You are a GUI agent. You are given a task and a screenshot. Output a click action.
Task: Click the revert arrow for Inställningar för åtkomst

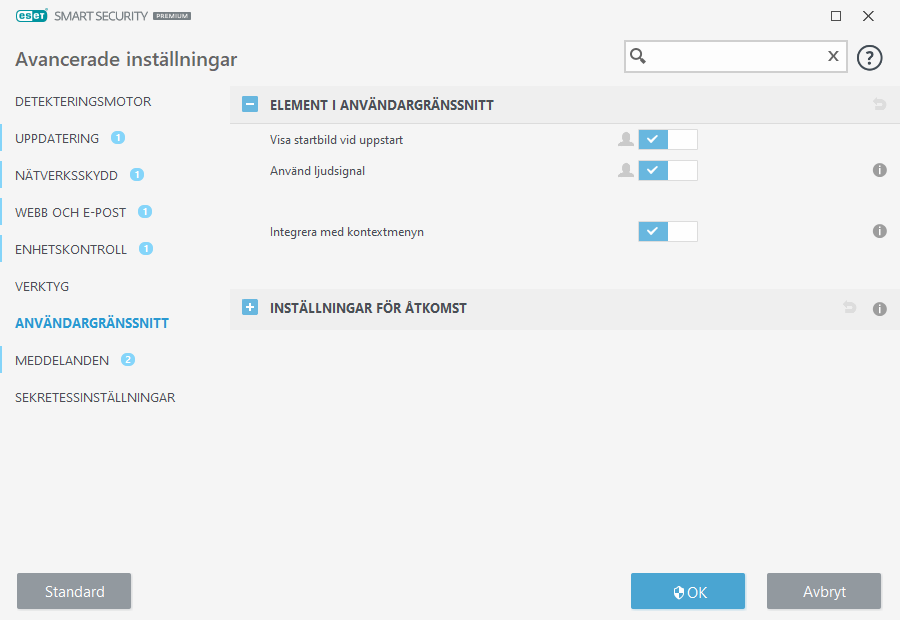point(850,308)
